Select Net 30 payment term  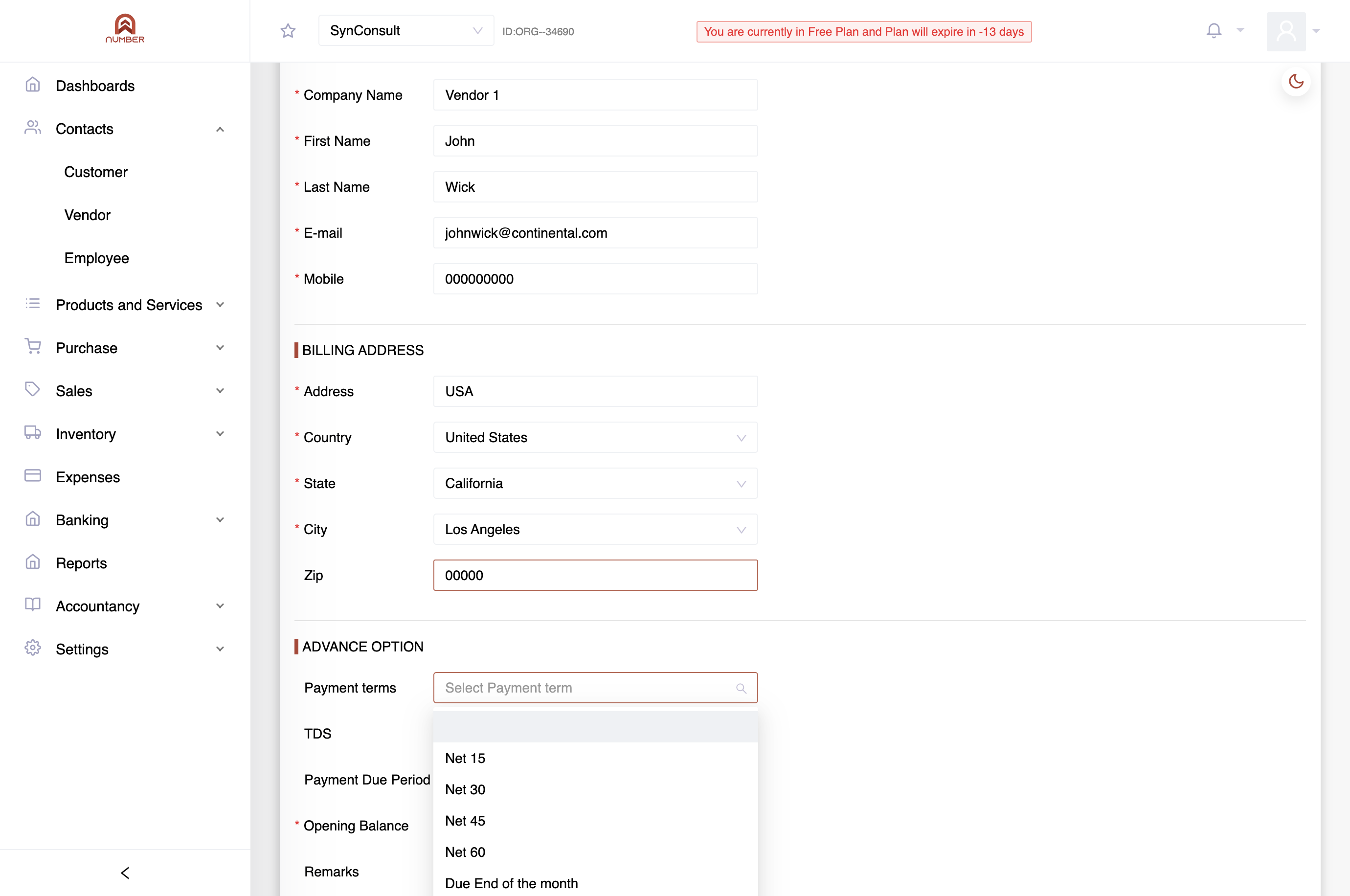pos(595,790)
